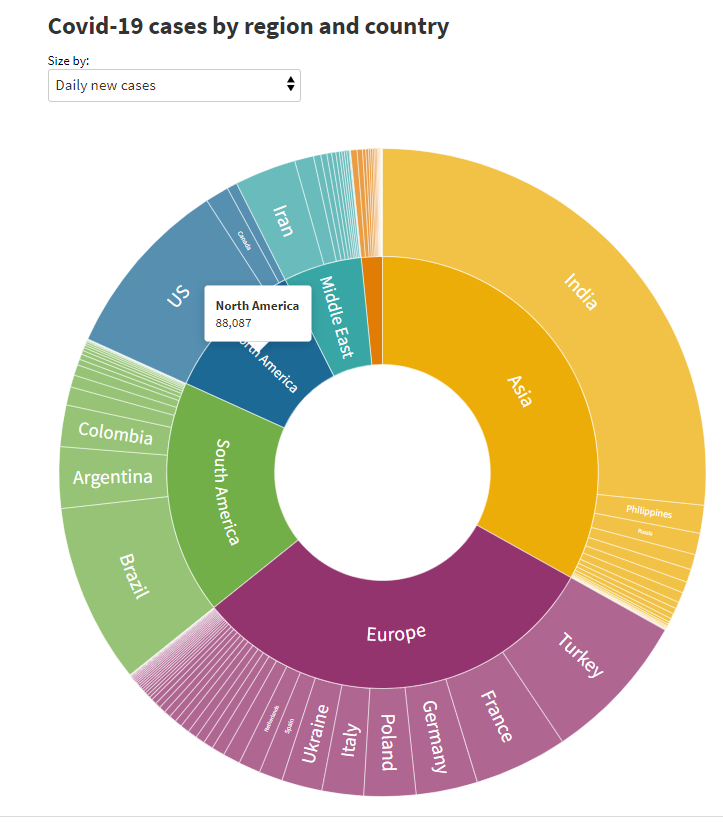Click the Philippines country segment
The image size is (723, 826).
click(648, 511)
